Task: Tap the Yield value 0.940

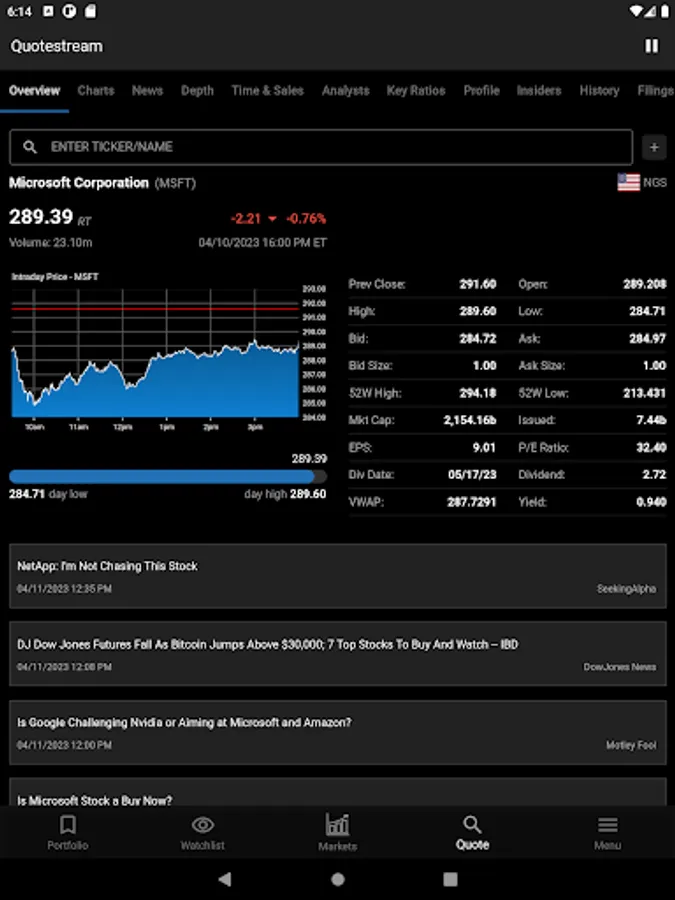Action: coord(651,502)
